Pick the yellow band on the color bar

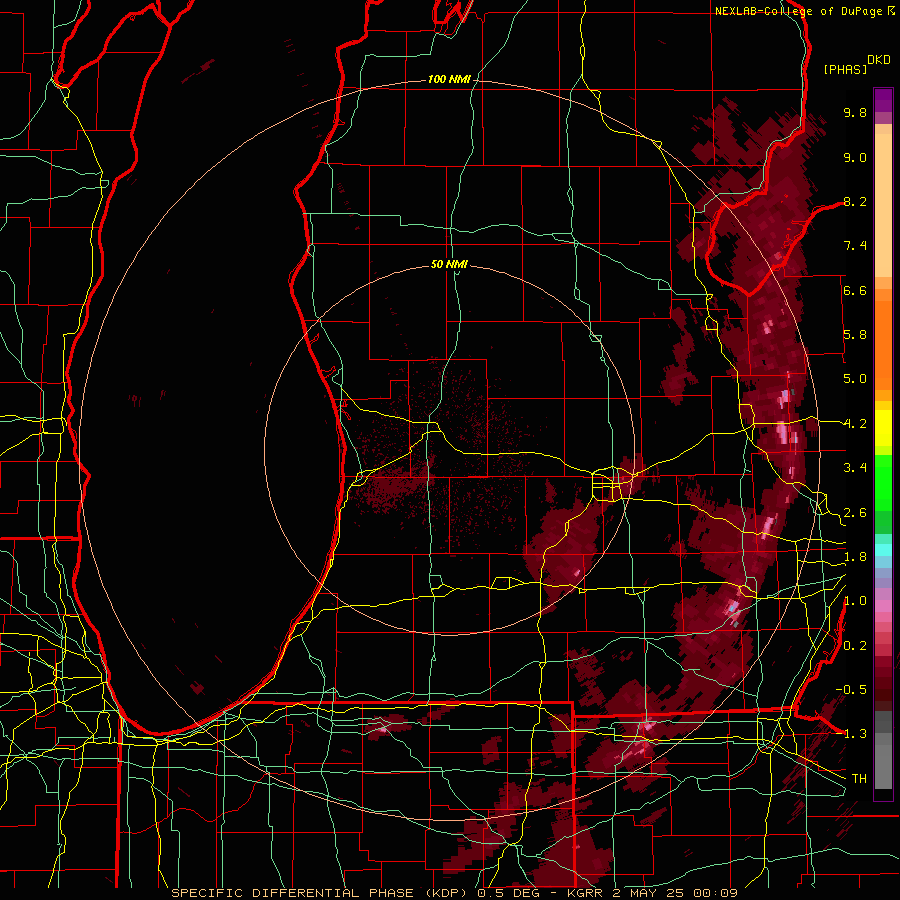883,428
